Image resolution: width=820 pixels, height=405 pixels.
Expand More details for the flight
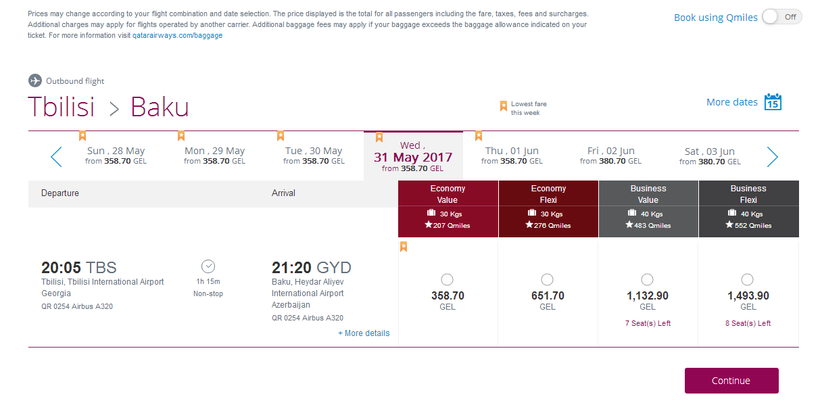pos(364,333)
